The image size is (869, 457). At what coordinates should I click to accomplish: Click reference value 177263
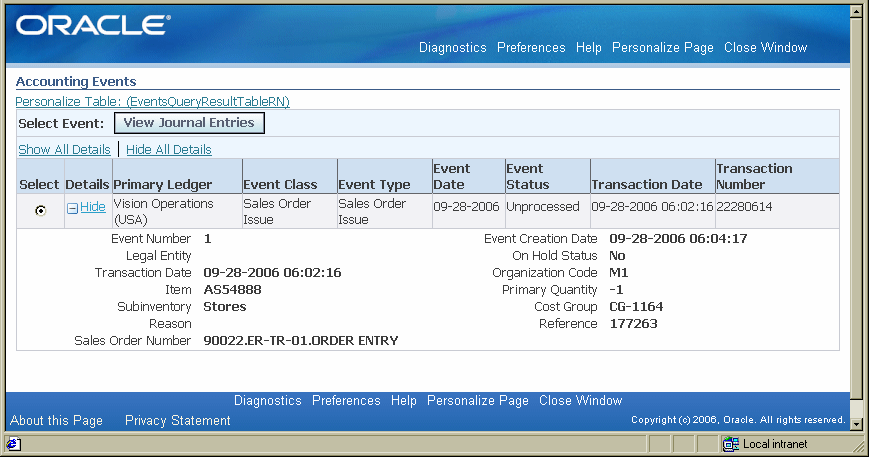pos(633,324)
